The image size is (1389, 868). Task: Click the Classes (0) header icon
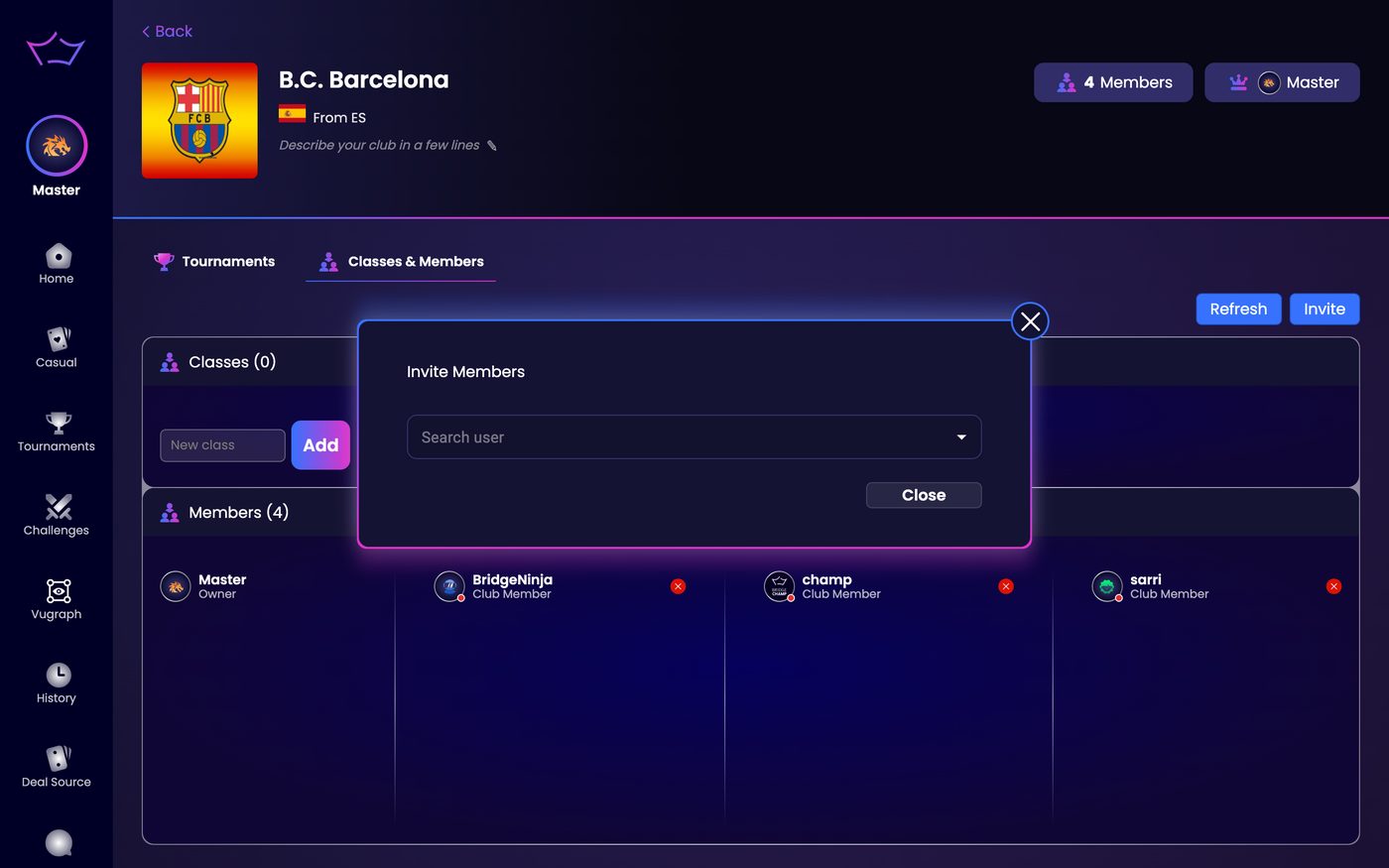click(x=170, y=362)
